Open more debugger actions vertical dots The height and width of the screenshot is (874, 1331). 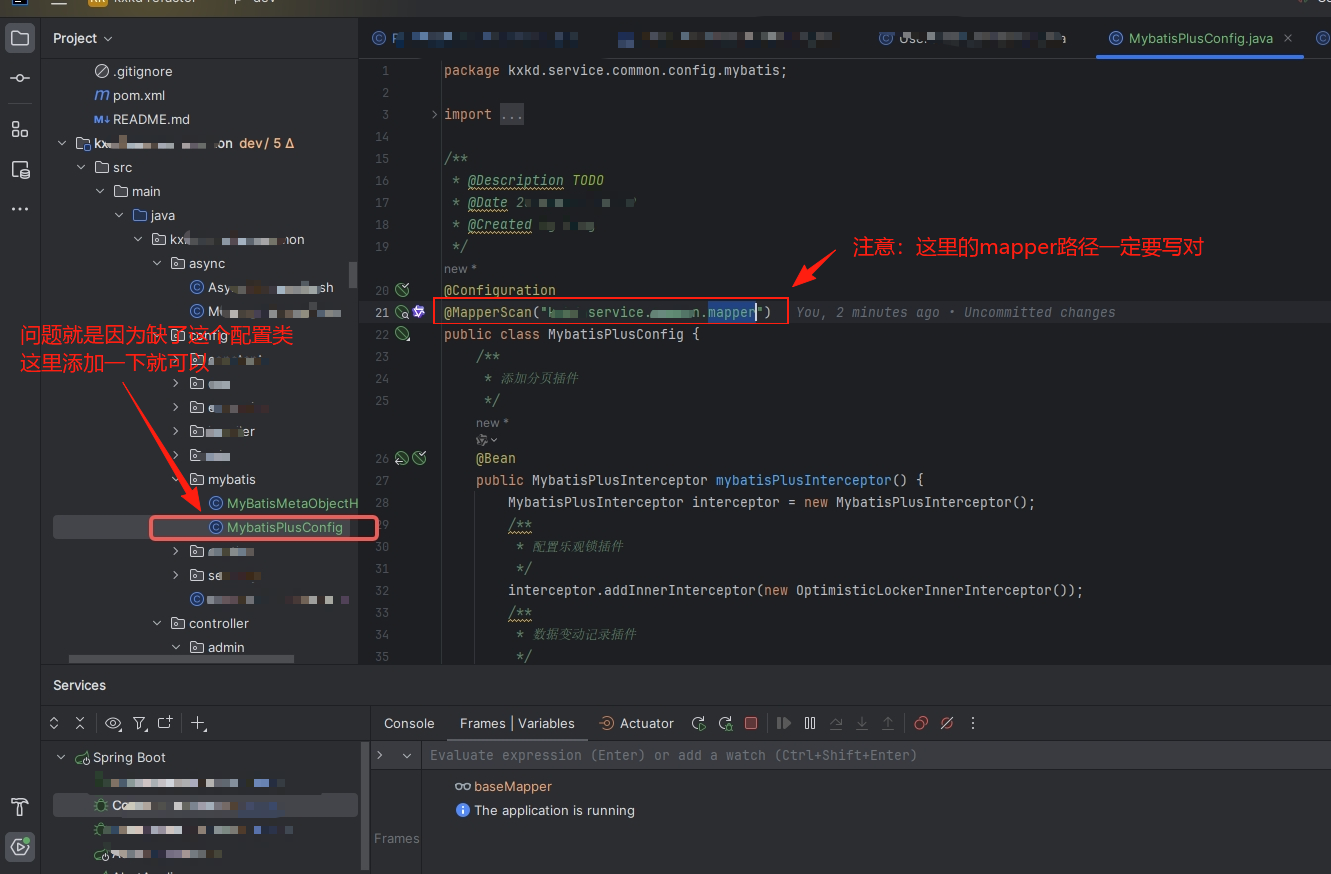click(x=973, y=723)
